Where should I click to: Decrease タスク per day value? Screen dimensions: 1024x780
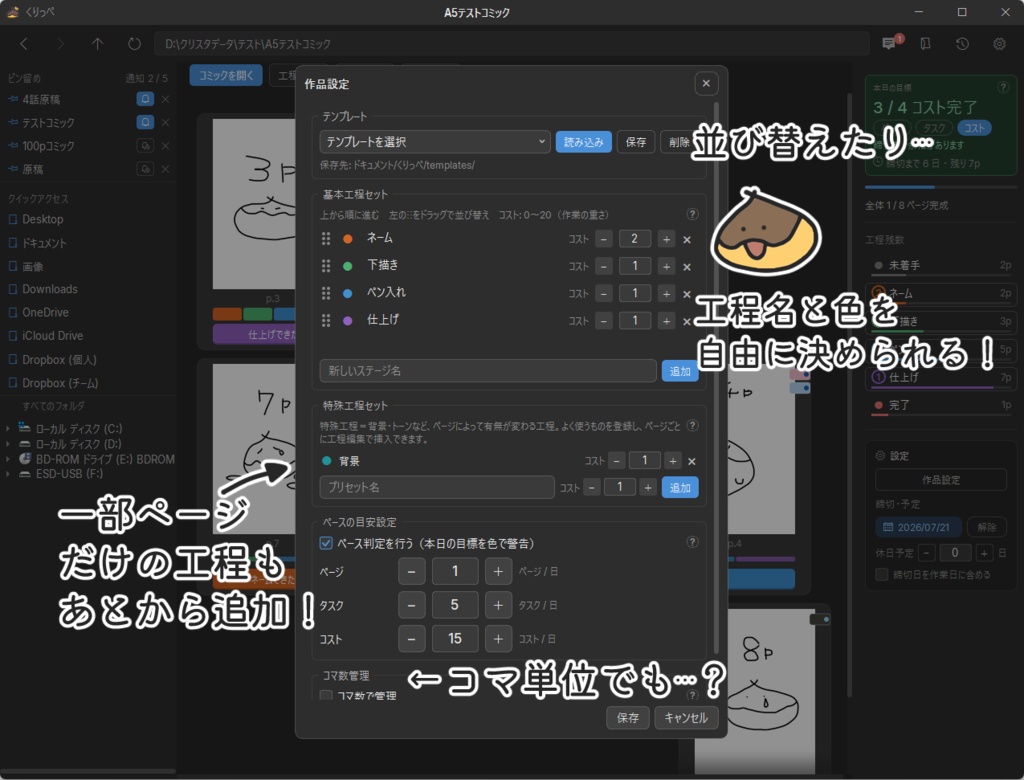point(411,605)
